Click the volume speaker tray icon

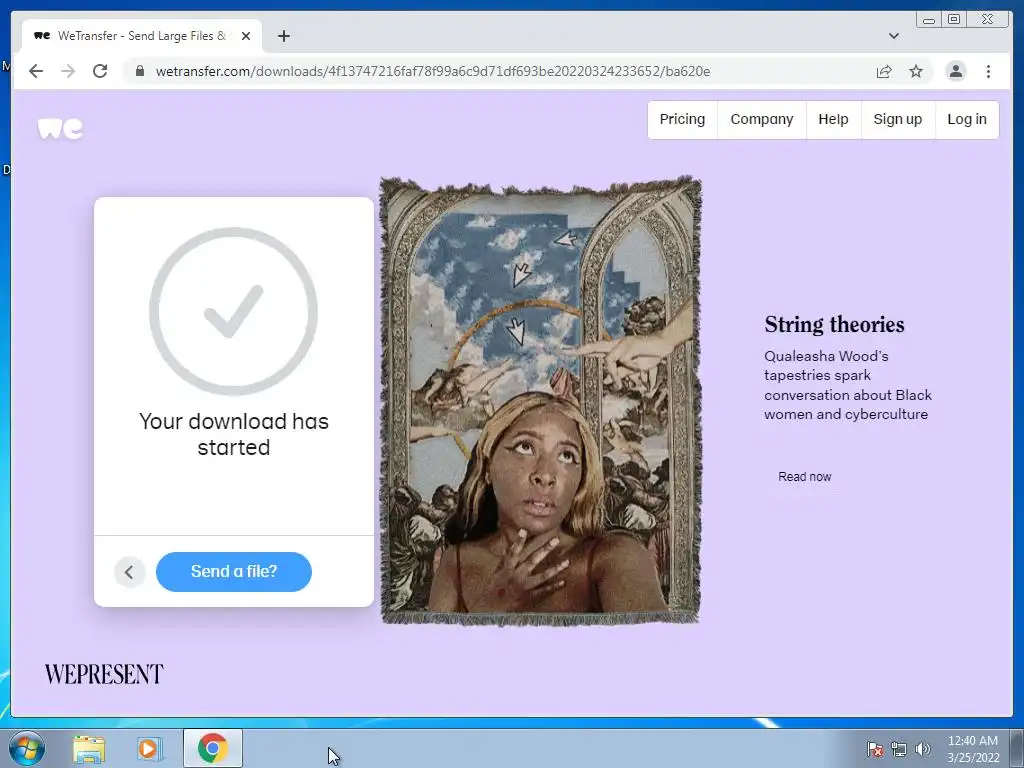[922, 749]
